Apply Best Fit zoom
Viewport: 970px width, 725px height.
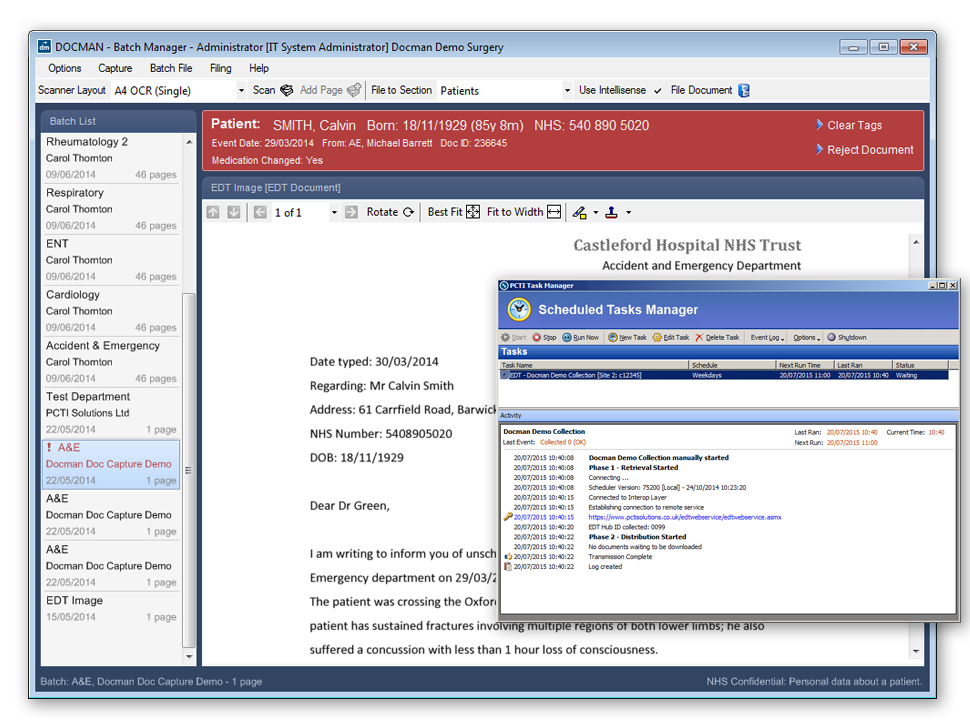[453, 212]
